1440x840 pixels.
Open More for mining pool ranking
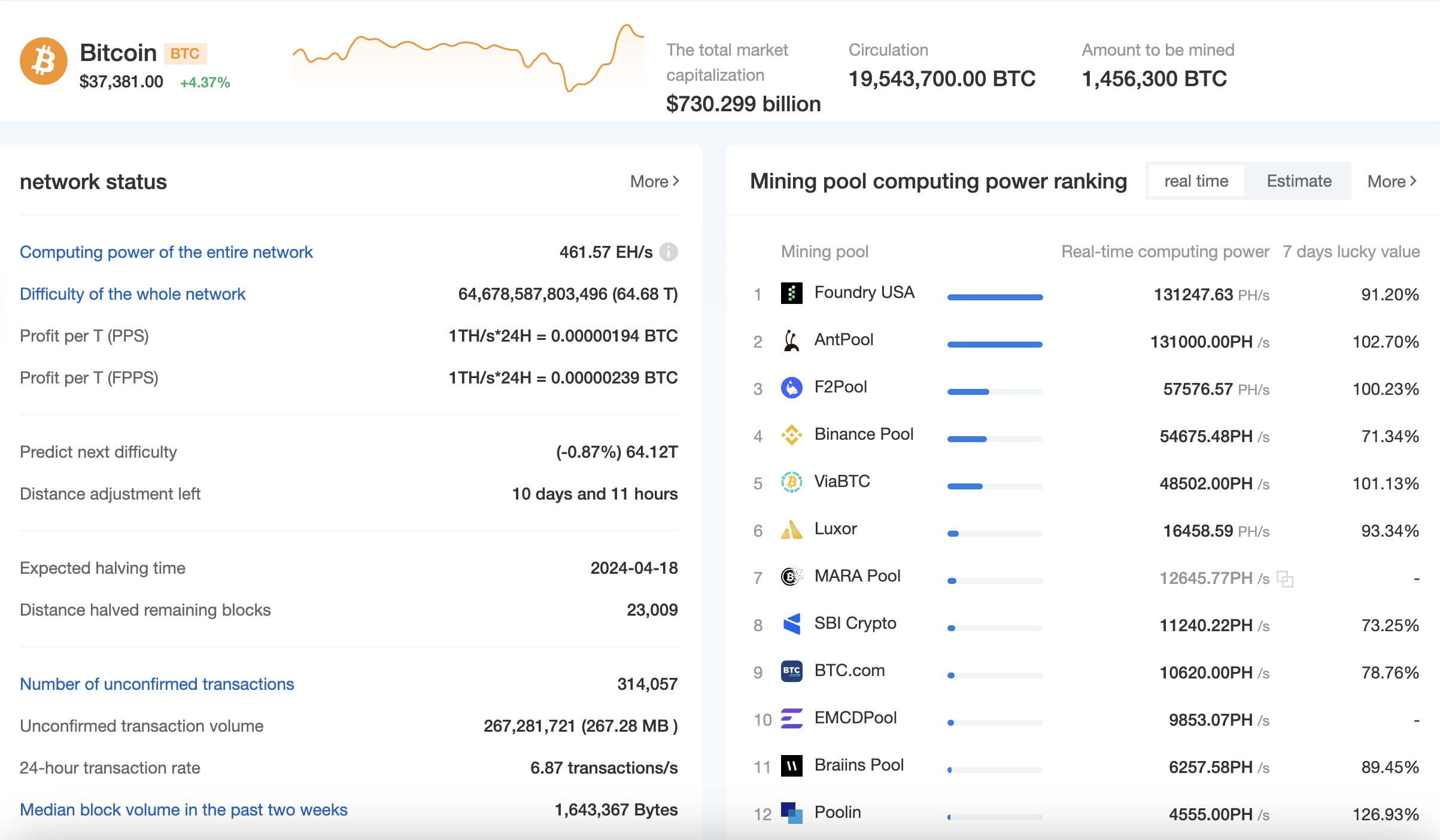click(1392, 181)
